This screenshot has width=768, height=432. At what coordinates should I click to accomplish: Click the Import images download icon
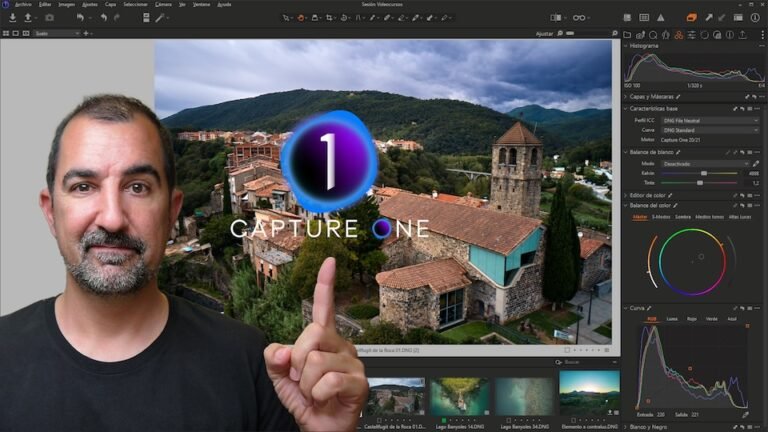[13, 18]
